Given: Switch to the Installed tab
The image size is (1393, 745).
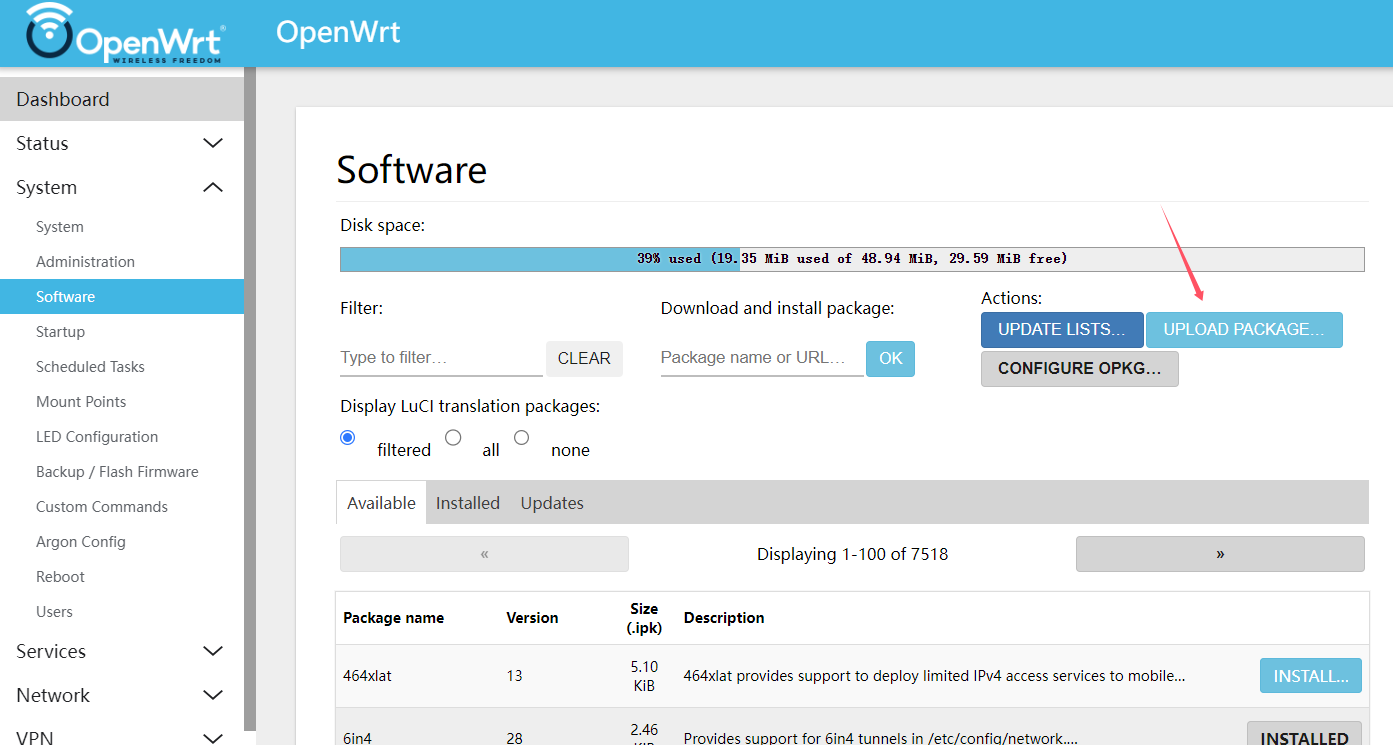Looking at the screenshot, I should pyautogui.click(x=468, y=503).
